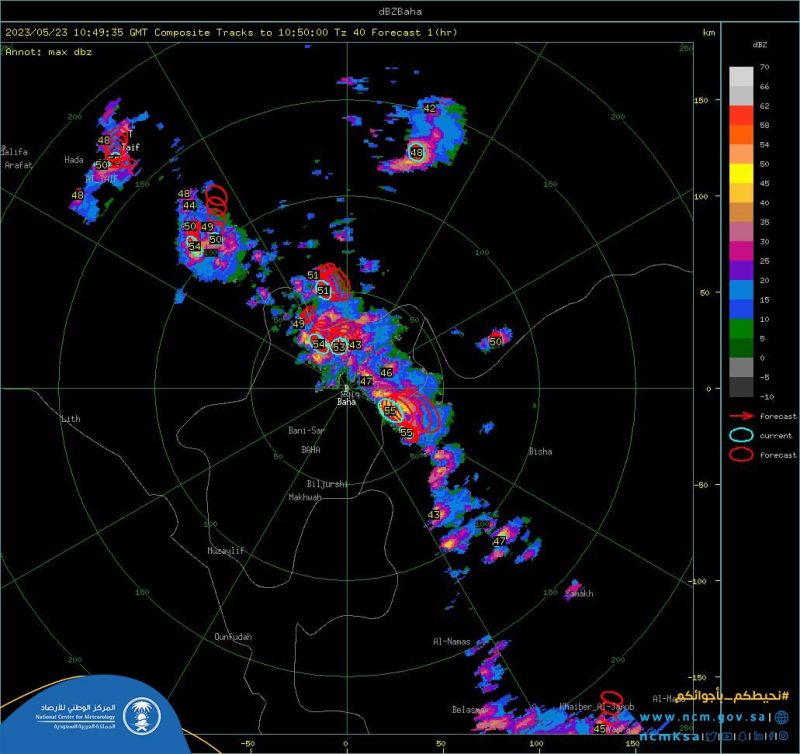The width and height of the screenshot is (800, 754).
Task: Click the '70' value on the colour scale
Action: (764, 67)
